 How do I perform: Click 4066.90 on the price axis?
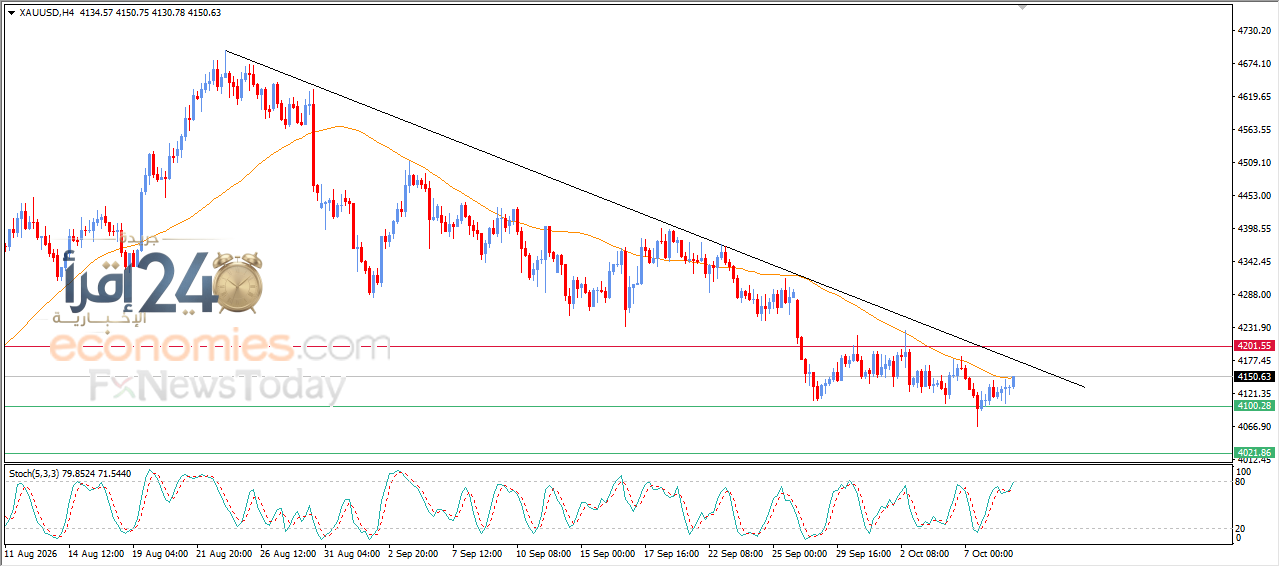coord(1254,427)
